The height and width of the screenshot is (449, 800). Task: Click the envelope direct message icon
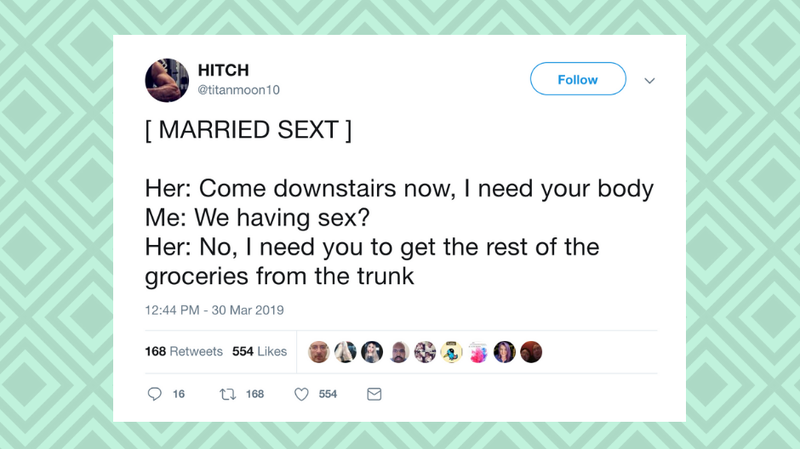click(x=374, y=394)
